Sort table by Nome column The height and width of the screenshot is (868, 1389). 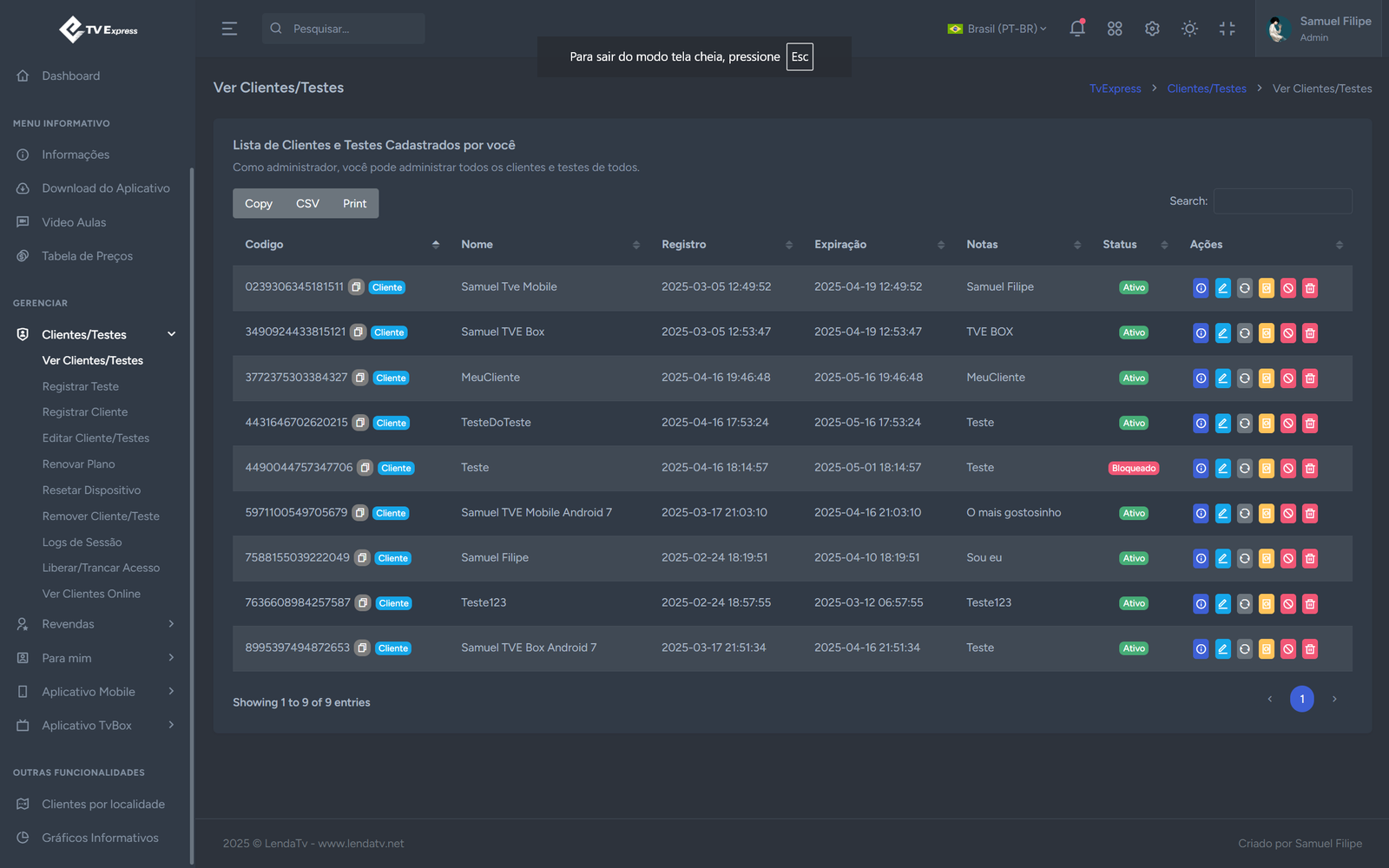pyautogui.click(x=549, y=245)
